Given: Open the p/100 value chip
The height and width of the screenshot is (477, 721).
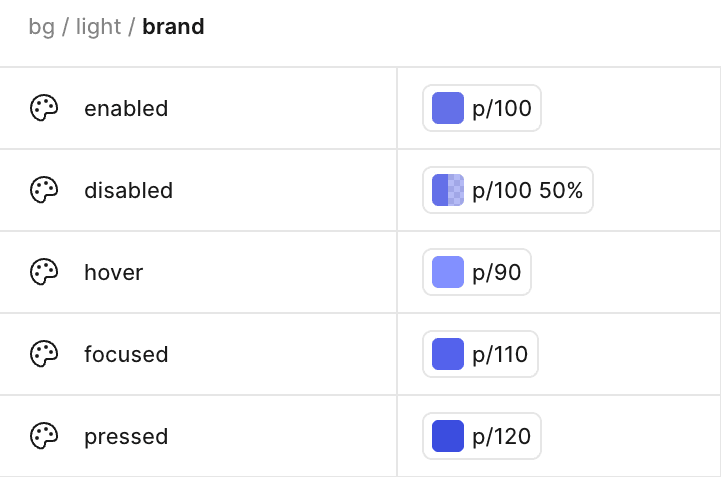Looking at the screenshot, I should 501,108.
